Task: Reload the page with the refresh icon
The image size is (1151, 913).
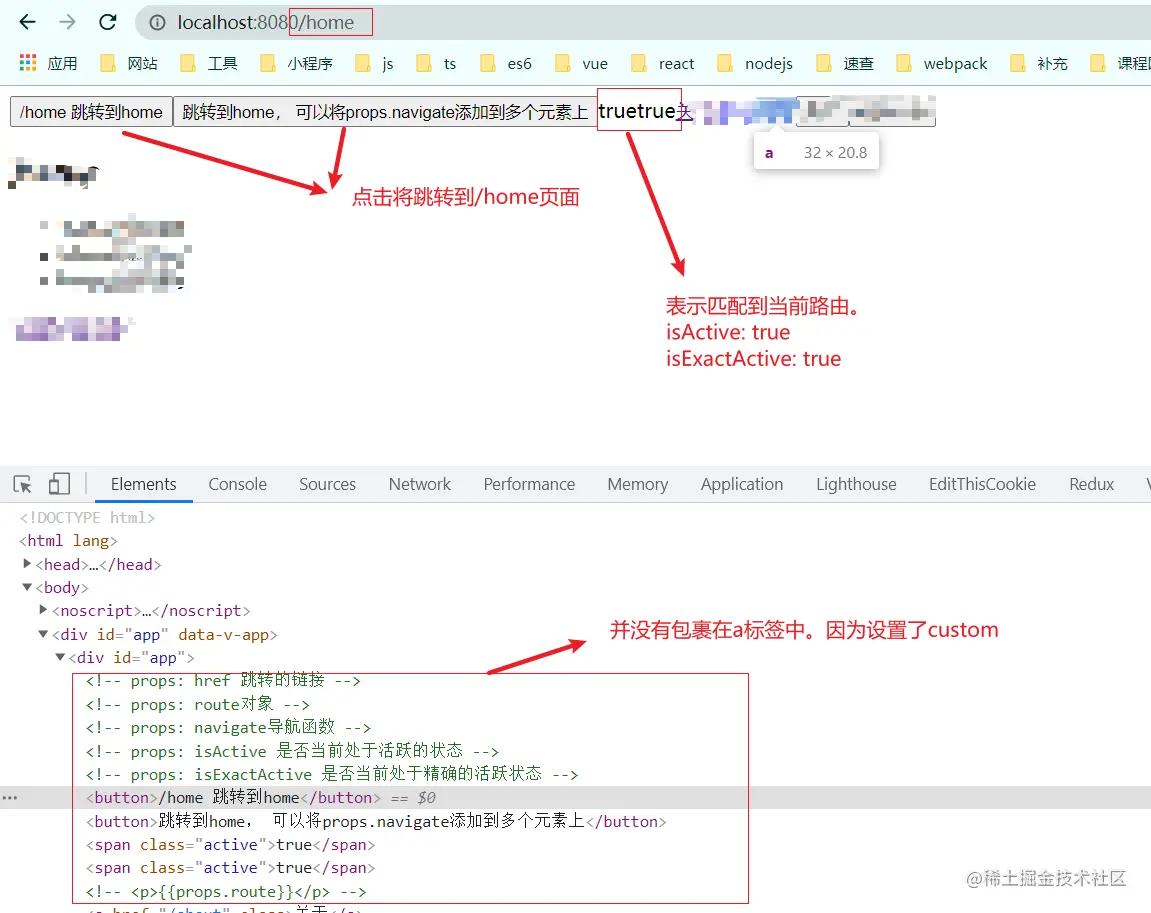Action: click(x=108, y=22)
